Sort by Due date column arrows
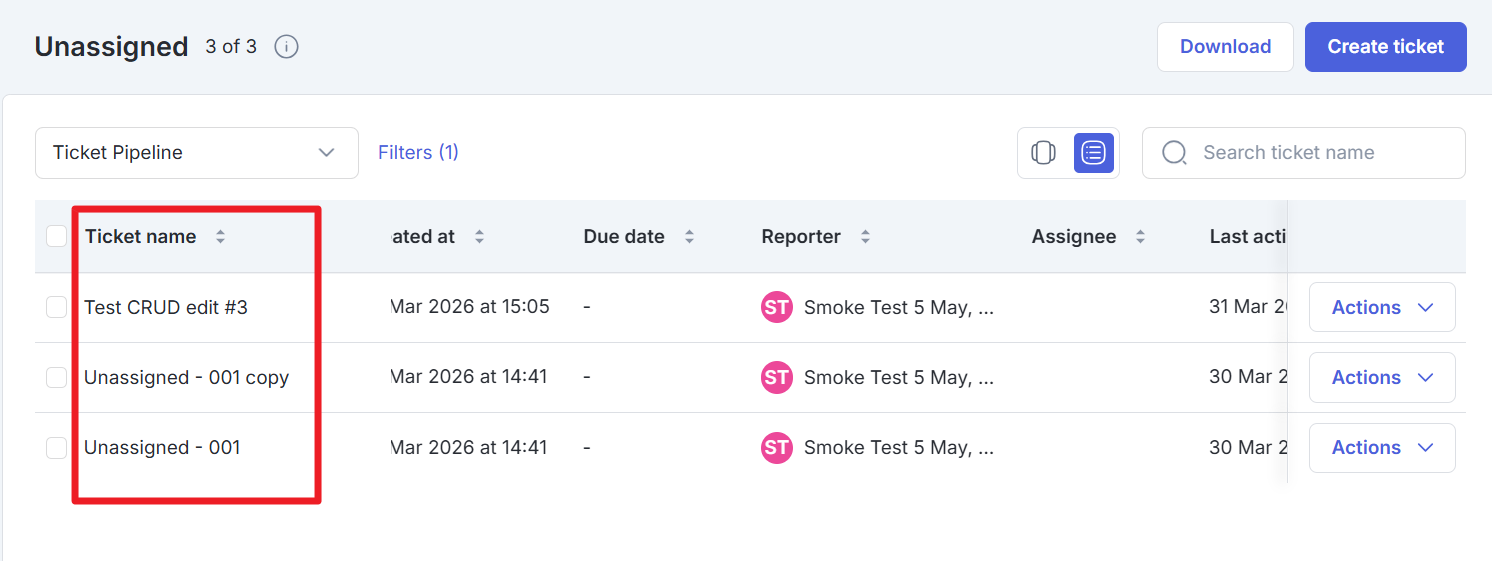The image size is (1492, 561). point(689,237)
